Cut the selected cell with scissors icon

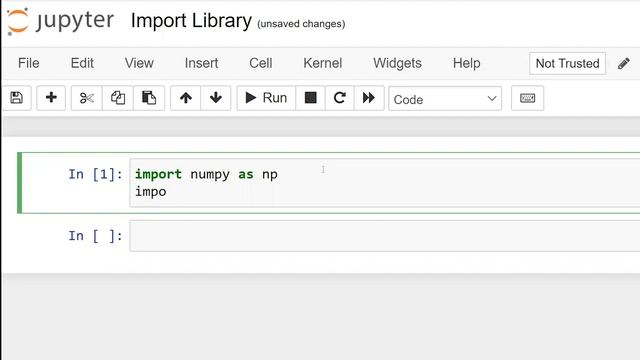[x=87, y=98]
